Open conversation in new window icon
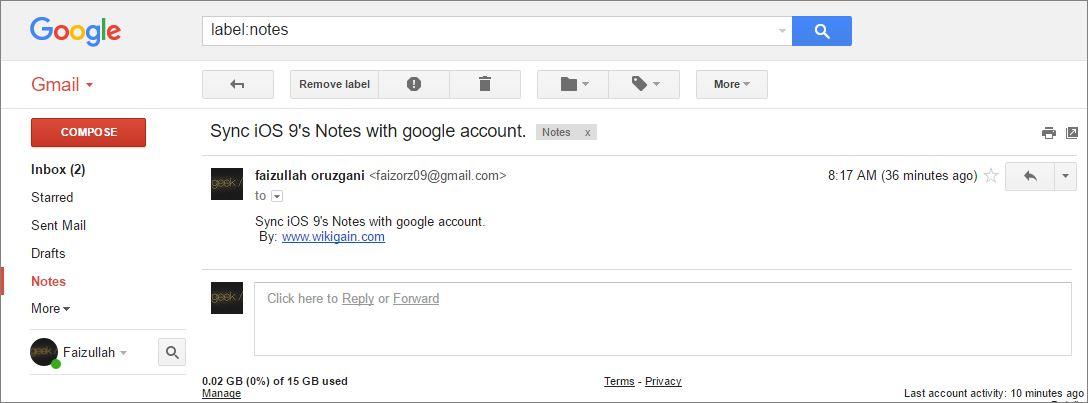The height and width of the screenshot is (403, 1088). click(1071, 132)
